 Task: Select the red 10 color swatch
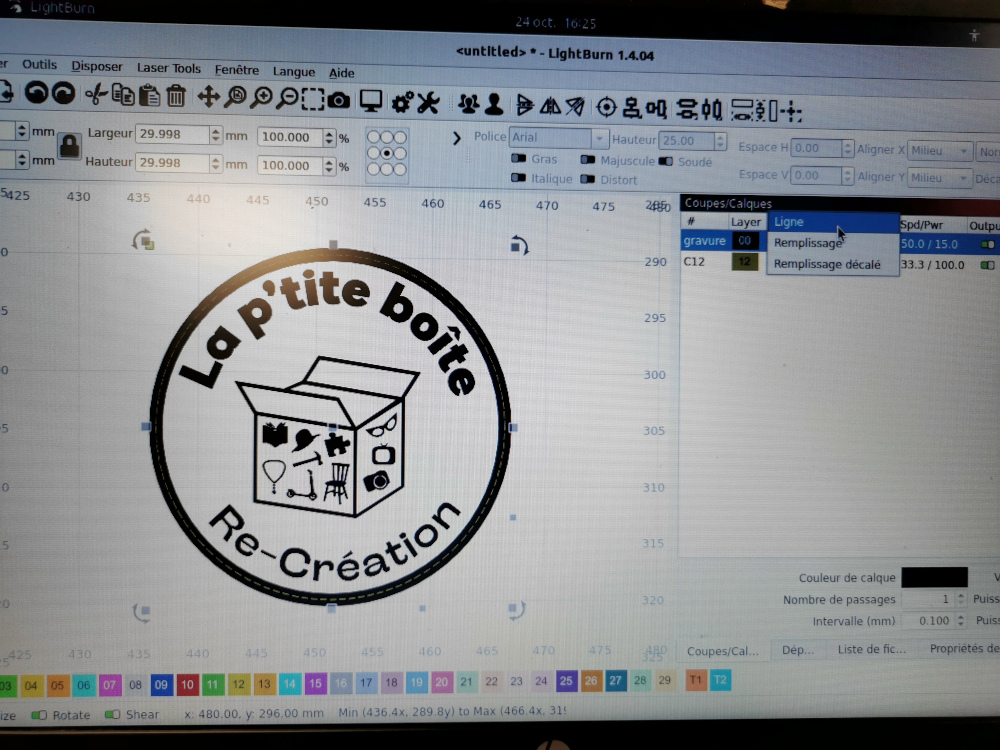tap(187, 685)
